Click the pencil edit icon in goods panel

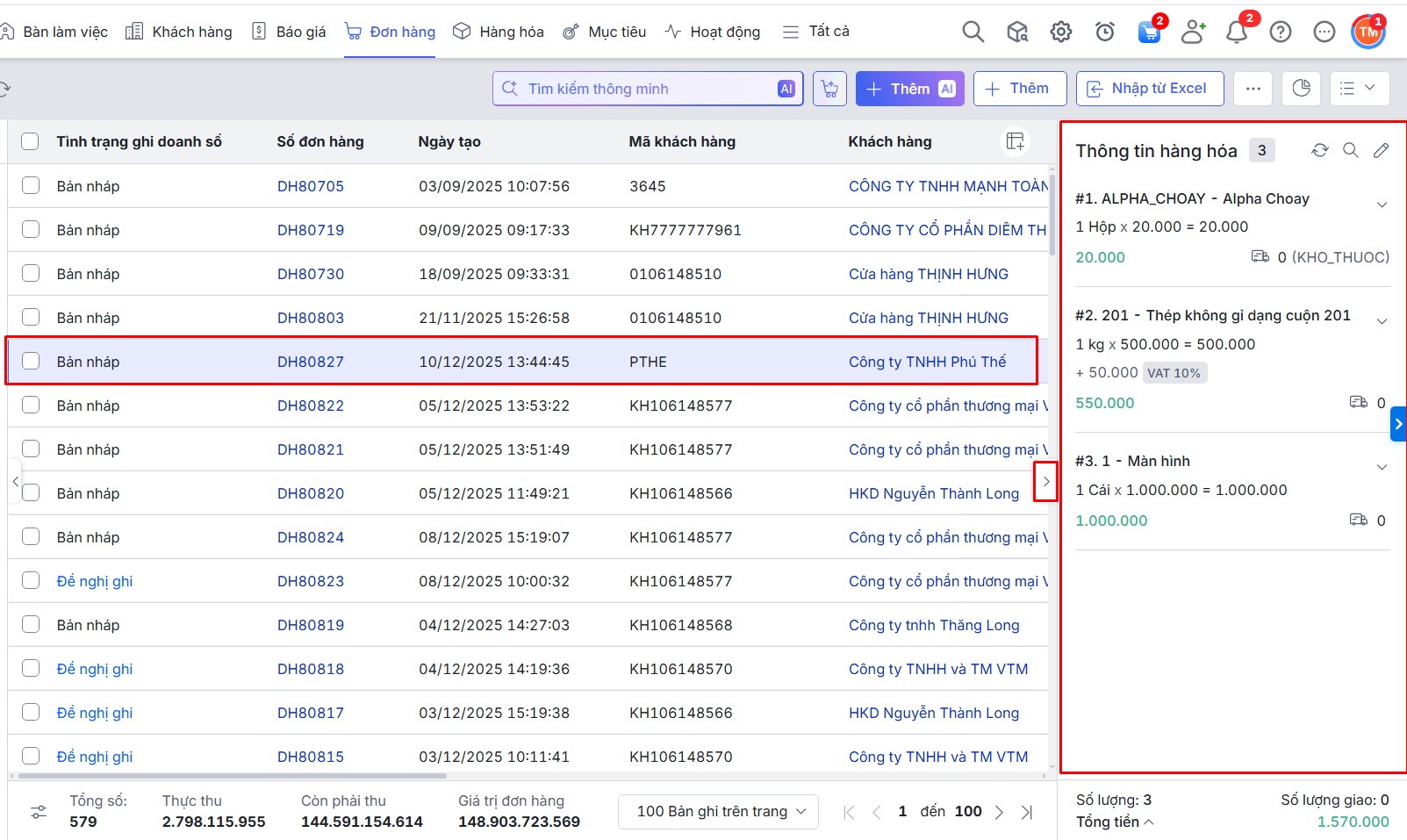tap(1381, 150)
